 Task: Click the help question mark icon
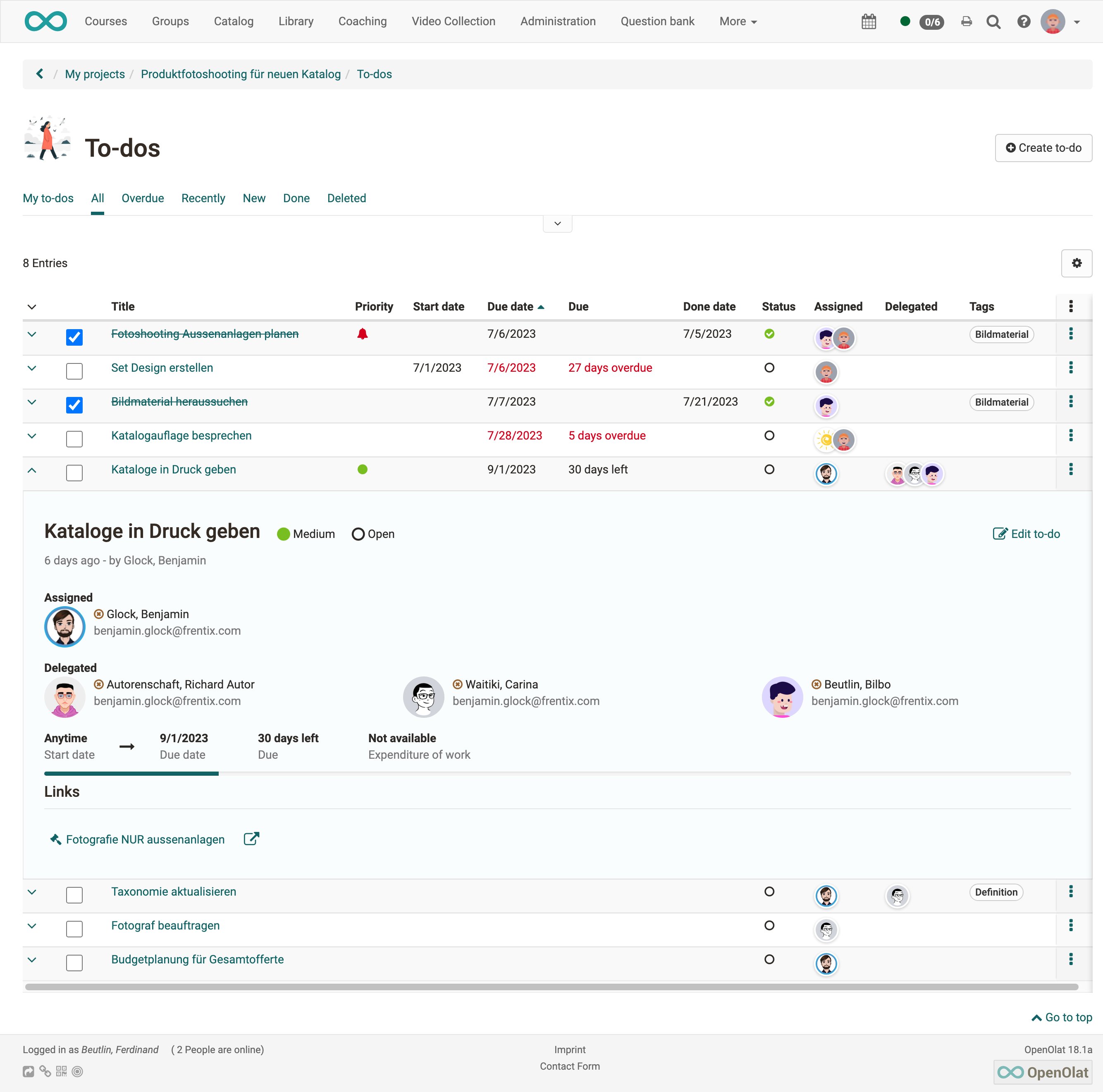(1023, 21)
